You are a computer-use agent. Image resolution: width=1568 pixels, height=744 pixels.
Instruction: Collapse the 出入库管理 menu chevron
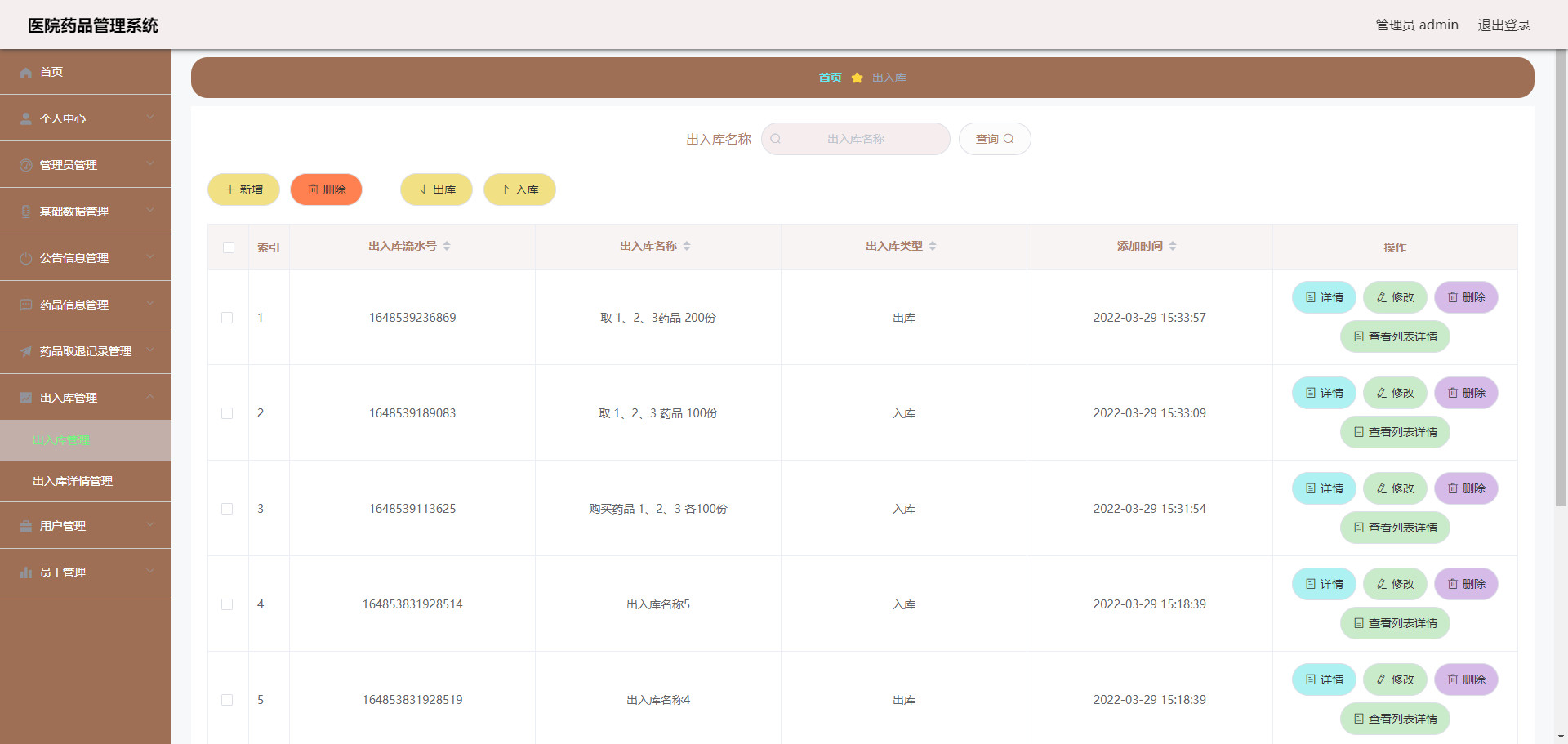[150, 397]
